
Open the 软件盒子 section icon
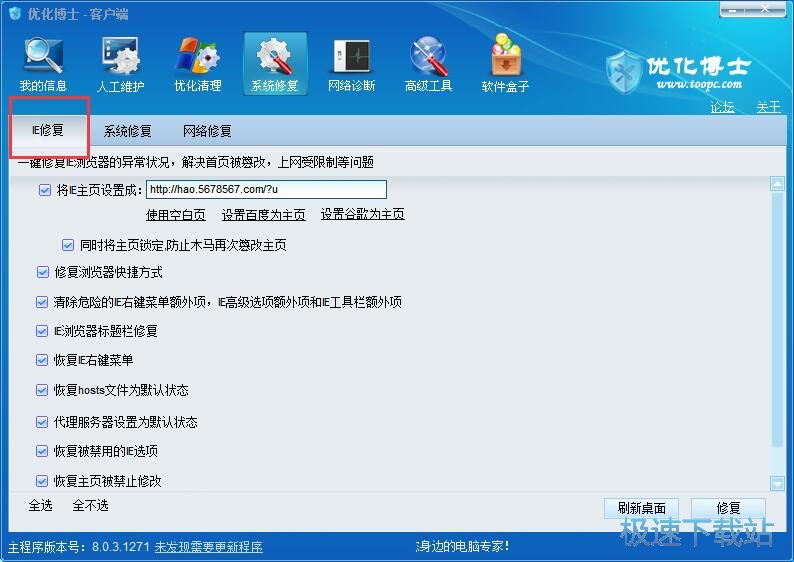(505, 63)
